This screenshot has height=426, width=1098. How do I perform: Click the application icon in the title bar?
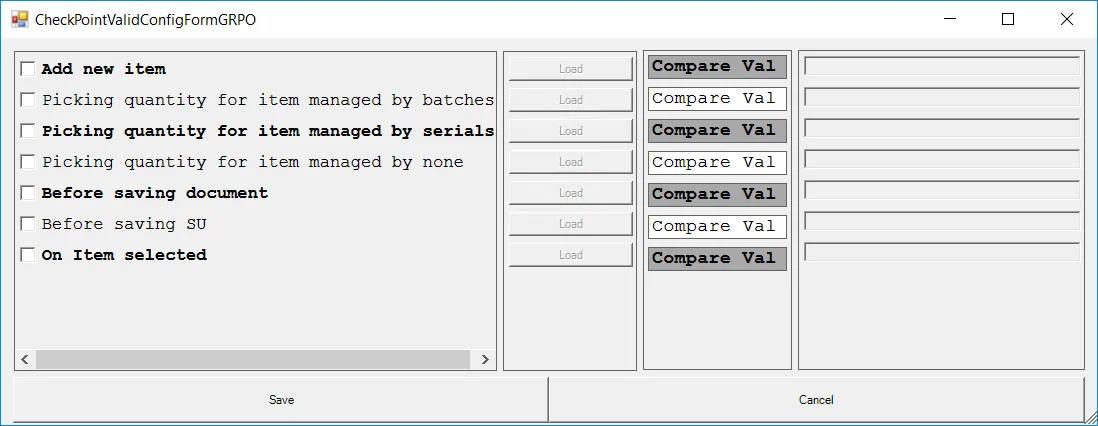tap(19, 19)
